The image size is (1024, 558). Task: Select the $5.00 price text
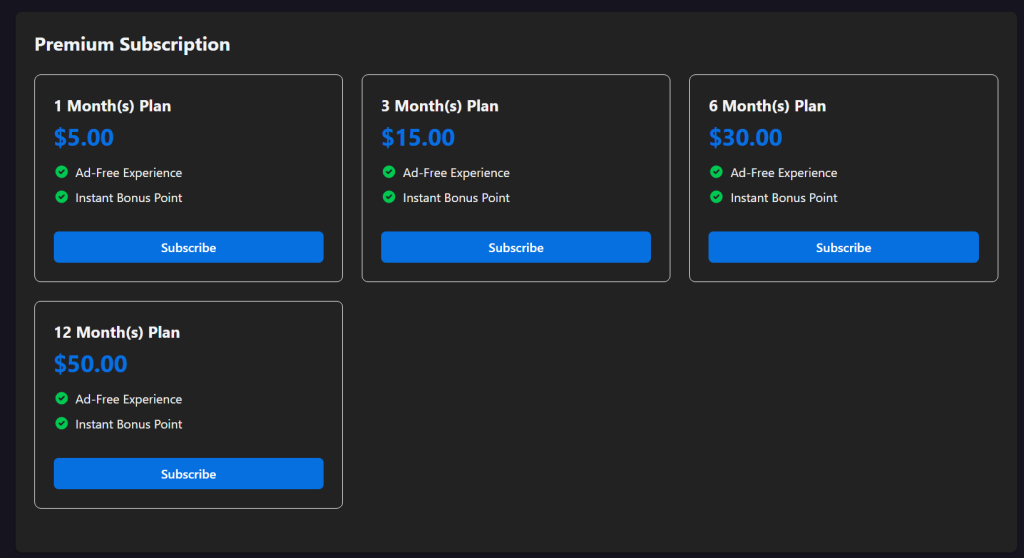coord(84,138)
